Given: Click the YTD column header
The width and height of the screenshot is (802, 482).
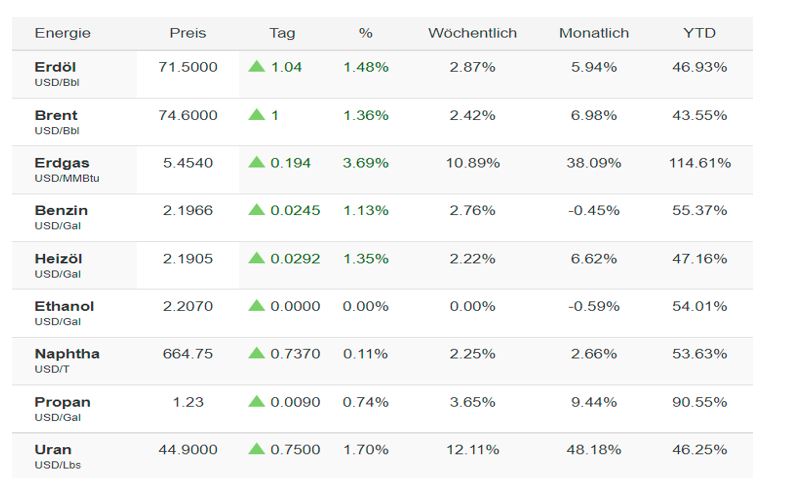Looking at the screenshot, I should click(x=699, y=33).
